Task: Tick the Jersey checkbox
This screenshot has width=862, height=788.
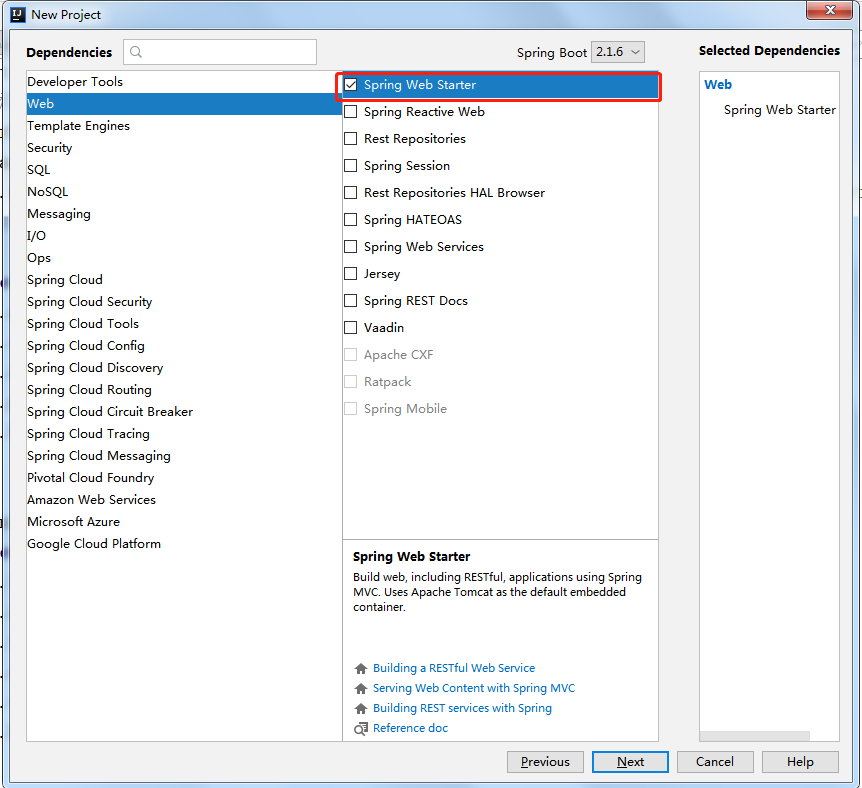Action: pos(350,273)
